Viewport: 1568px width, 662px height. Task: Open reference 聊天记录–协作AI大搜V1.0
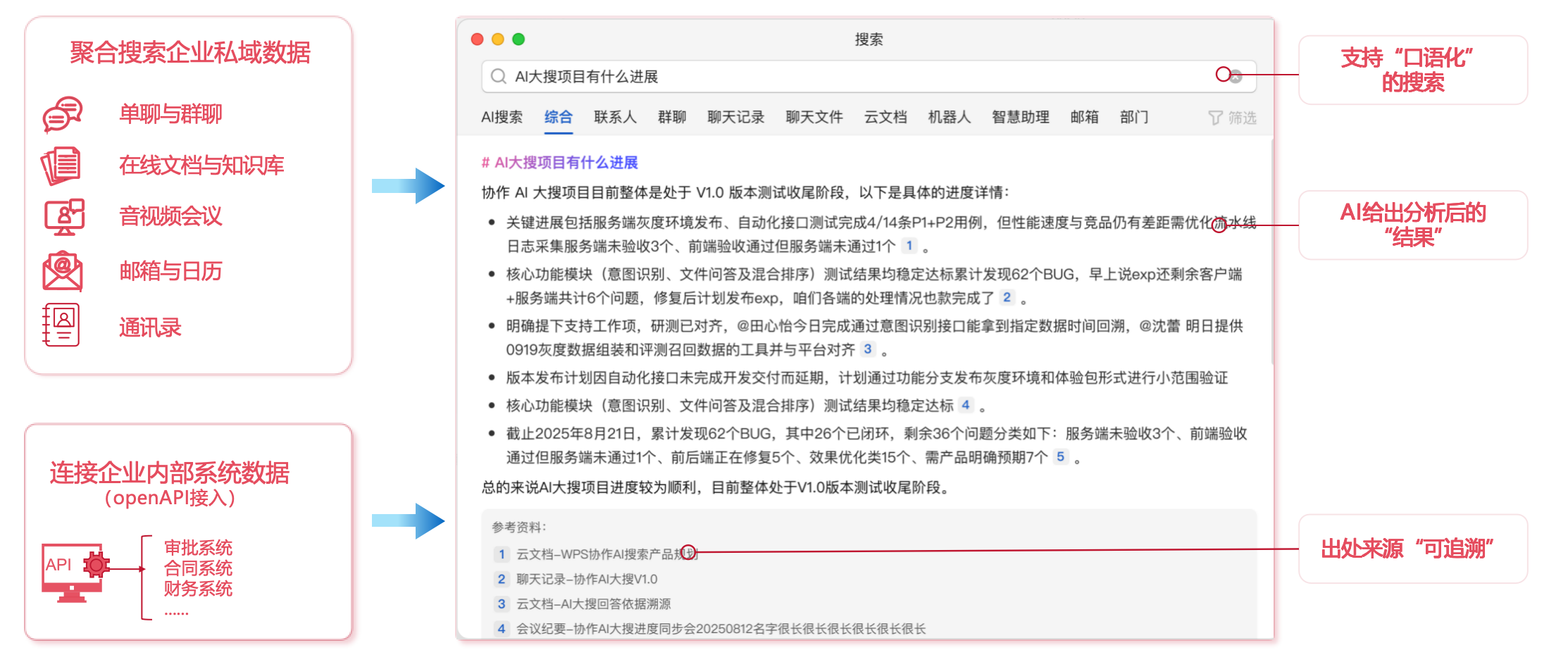click(x=586, y=579)
